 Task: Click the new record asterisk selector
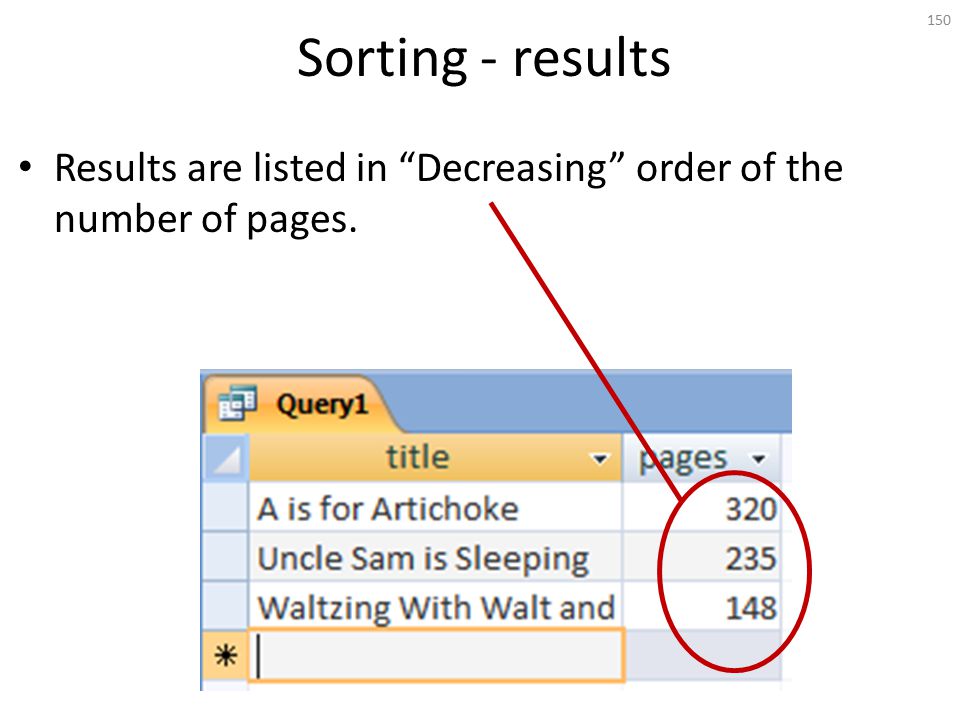(x=225, y=656)
